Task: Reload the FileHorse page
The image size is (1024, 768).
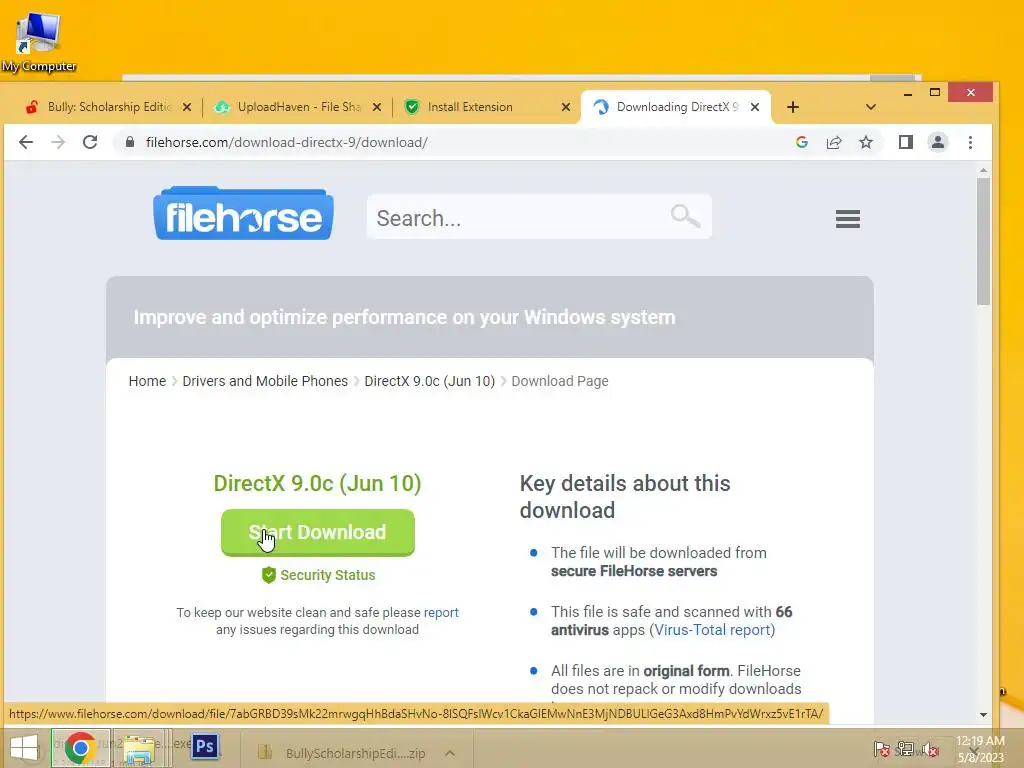Action: pyautogui.click(x=90, y=142)
